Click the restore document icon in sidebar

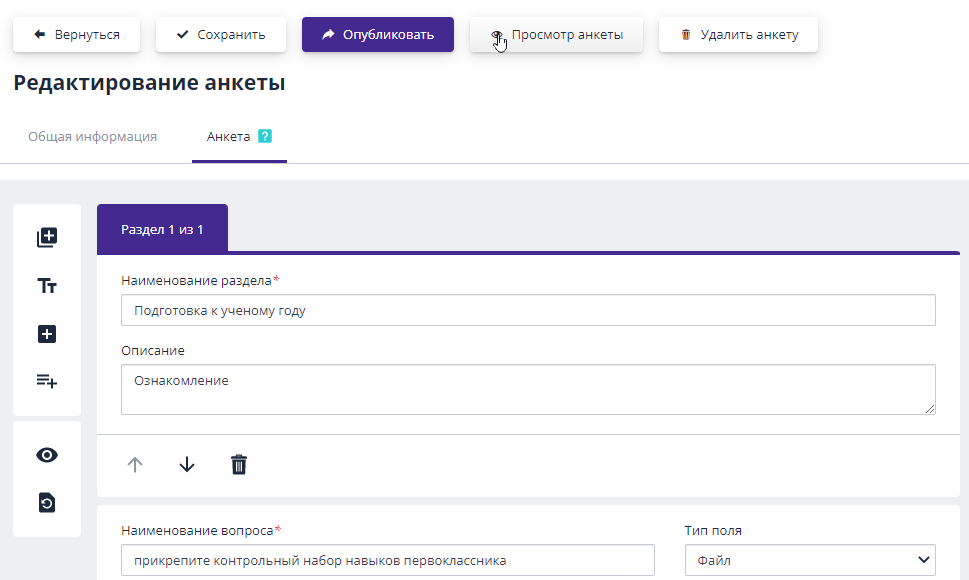(x=47, y=503)
